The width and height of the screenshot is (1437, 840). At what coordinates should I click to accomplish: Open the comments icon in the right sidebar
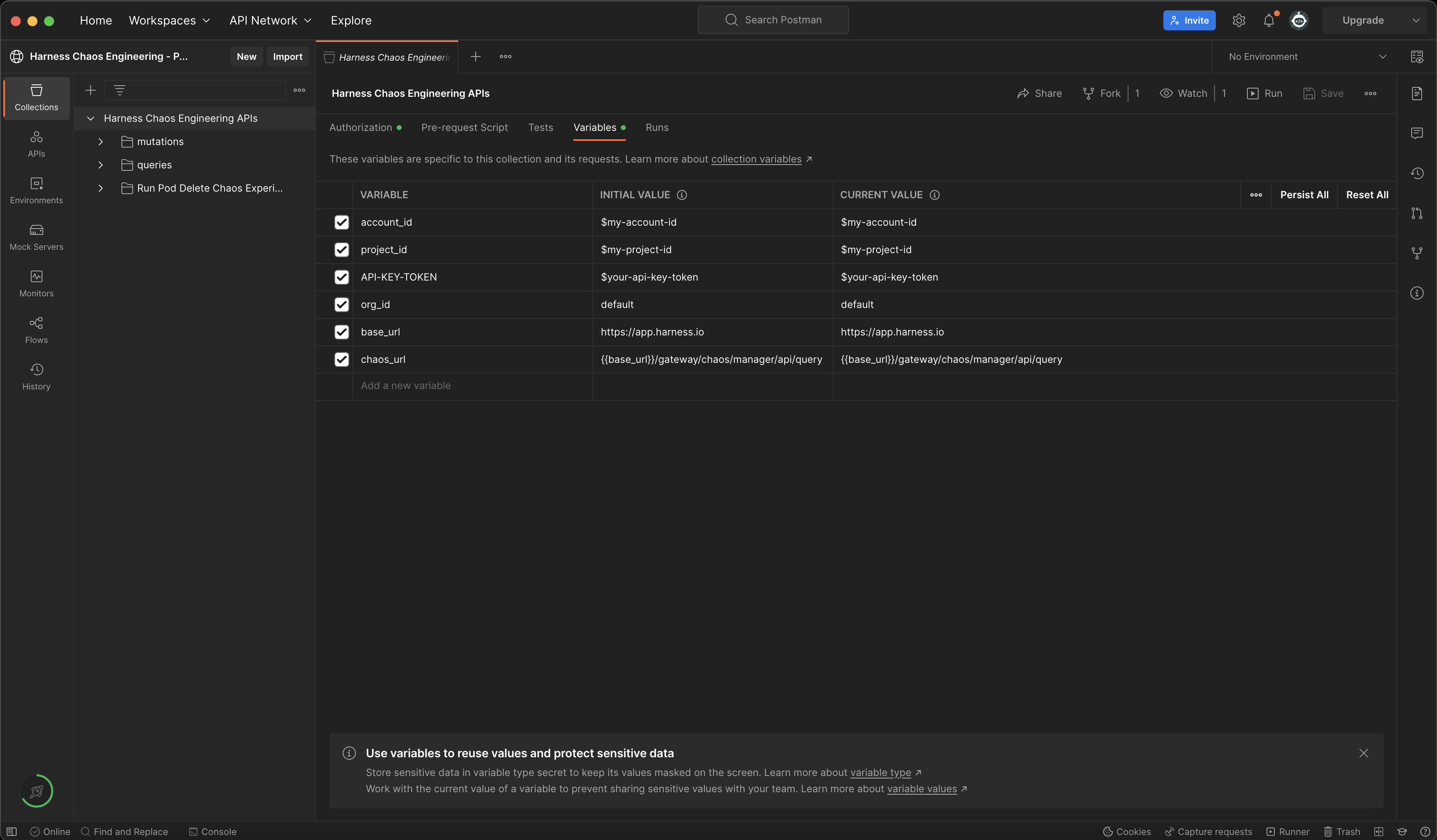tap(1417, 133)
